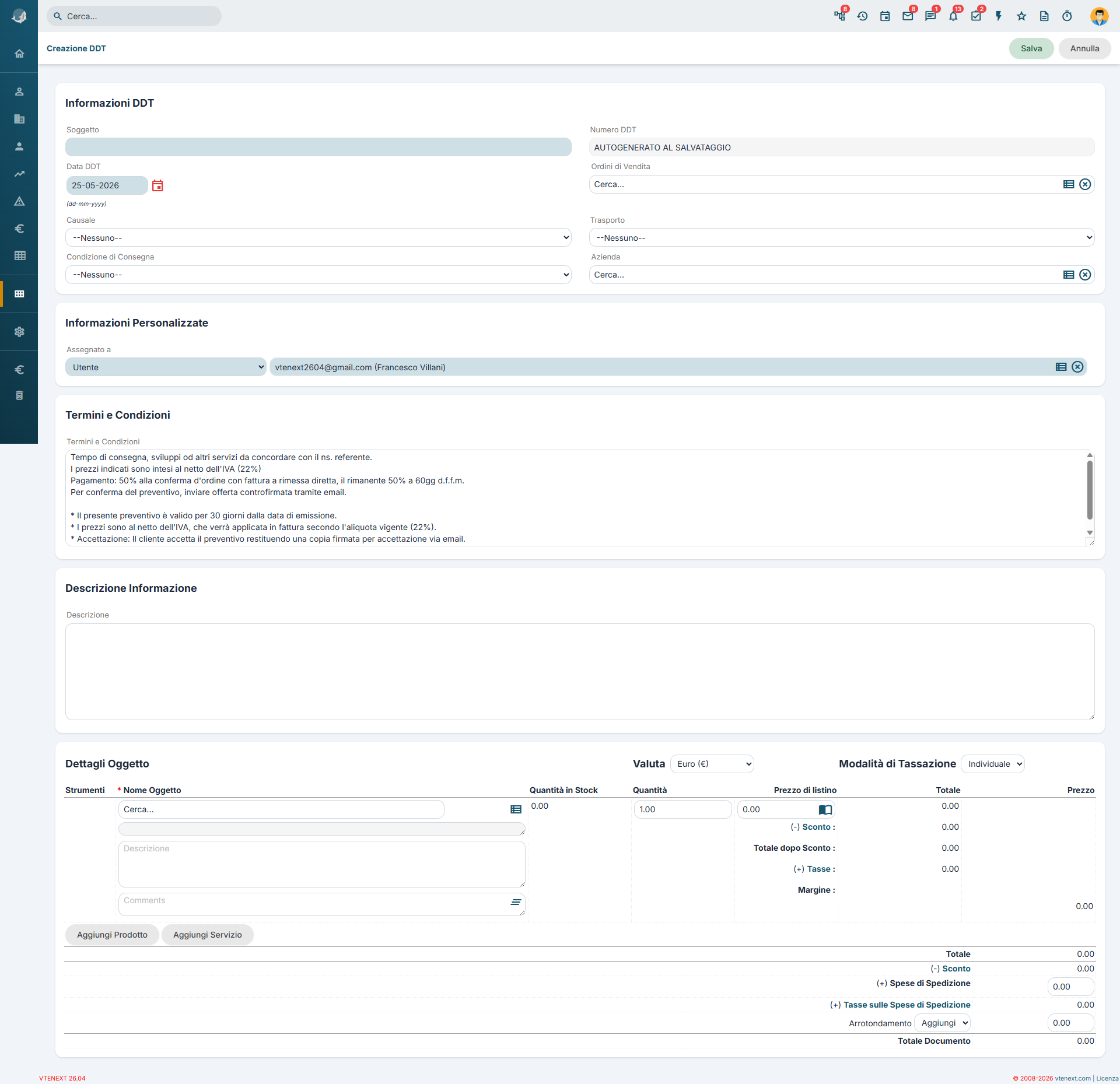Clear the Ordini di Vendita field
The width and height of the screenshot is (1120, 1084).
pyautogui.click(x=1085, y=184)
